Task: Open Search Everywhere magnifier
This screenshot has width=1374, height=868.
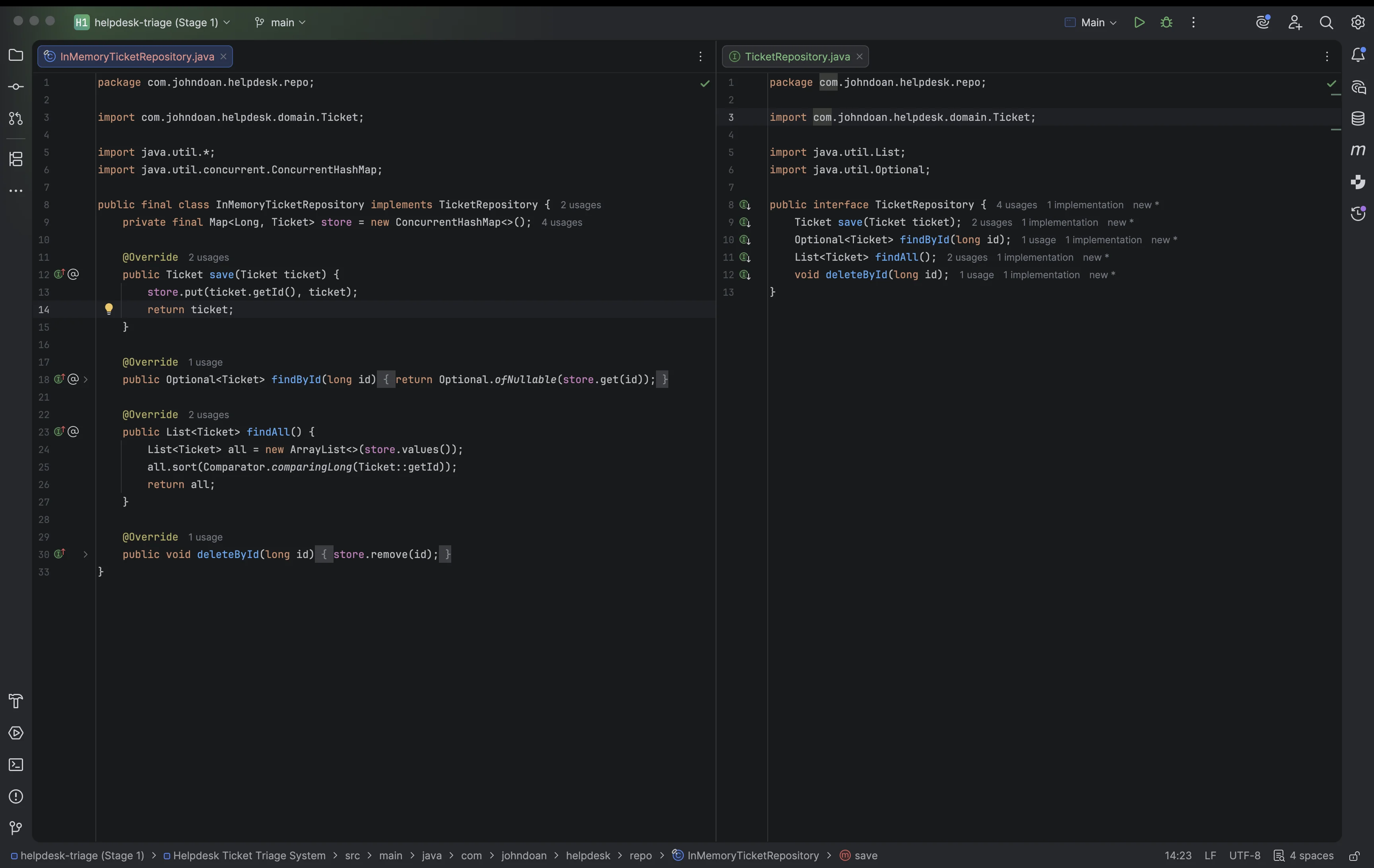Action: pos(1326,22)
